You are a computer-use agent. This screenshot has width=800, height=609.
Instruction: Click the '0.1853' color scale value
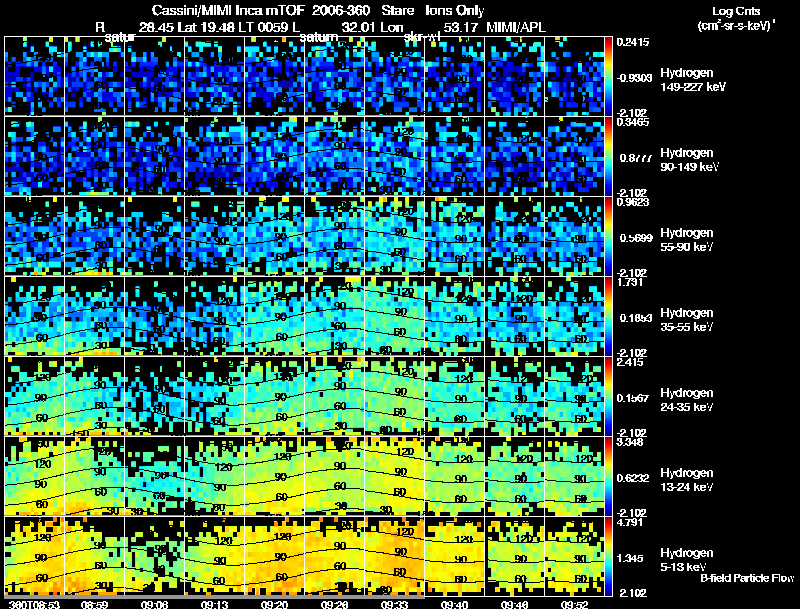[x=635, y=318]
